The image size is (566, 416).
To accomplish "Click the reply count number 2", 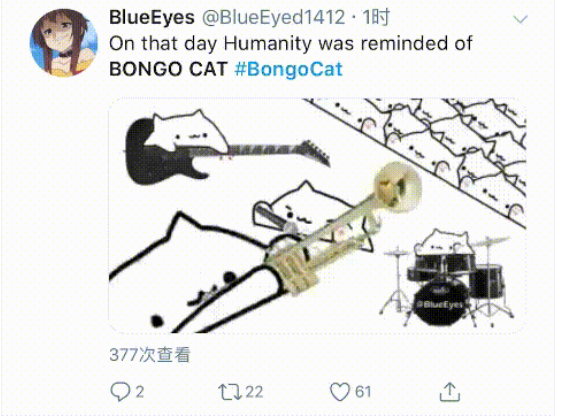I will [140, 392].
